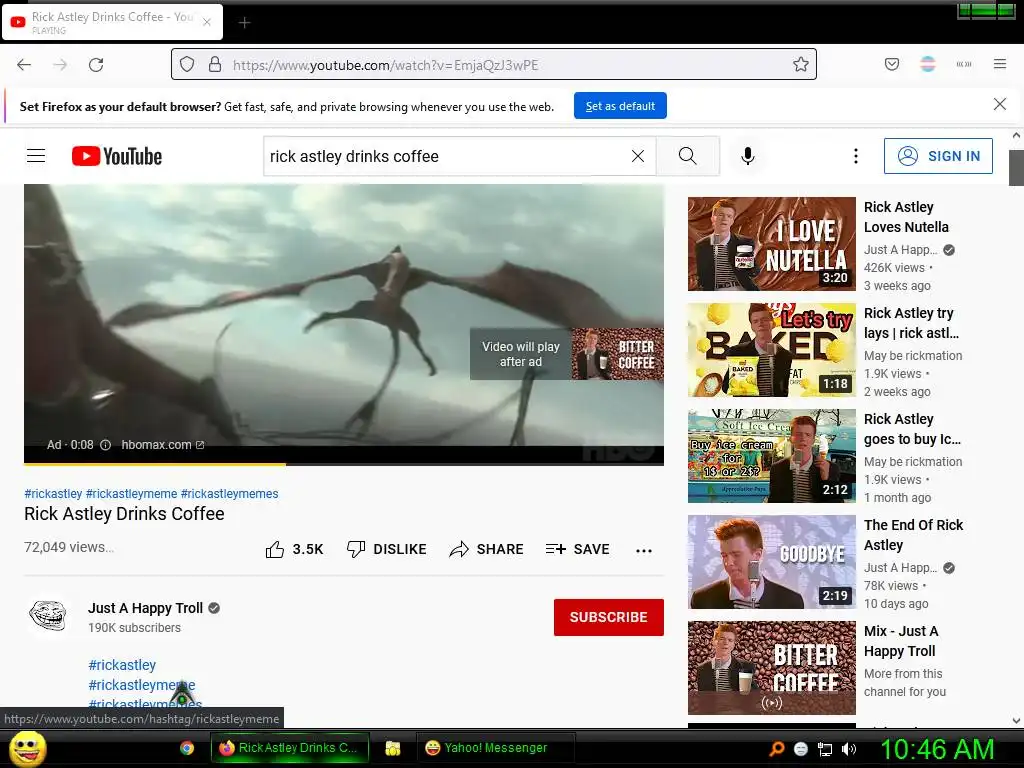Click the ad progress bar
This screenshot has height=768, width=1024.
pos(344,464)
